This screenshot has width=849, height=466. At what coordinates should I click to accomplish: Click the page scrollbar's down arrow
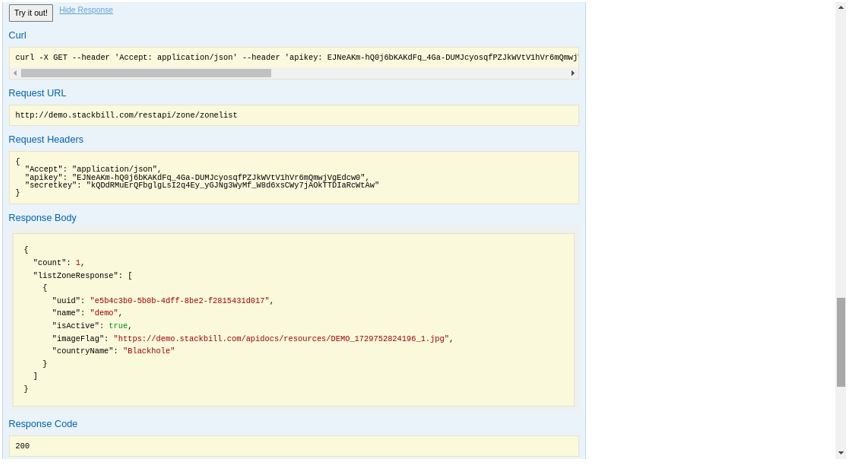(x=840, y=453)
